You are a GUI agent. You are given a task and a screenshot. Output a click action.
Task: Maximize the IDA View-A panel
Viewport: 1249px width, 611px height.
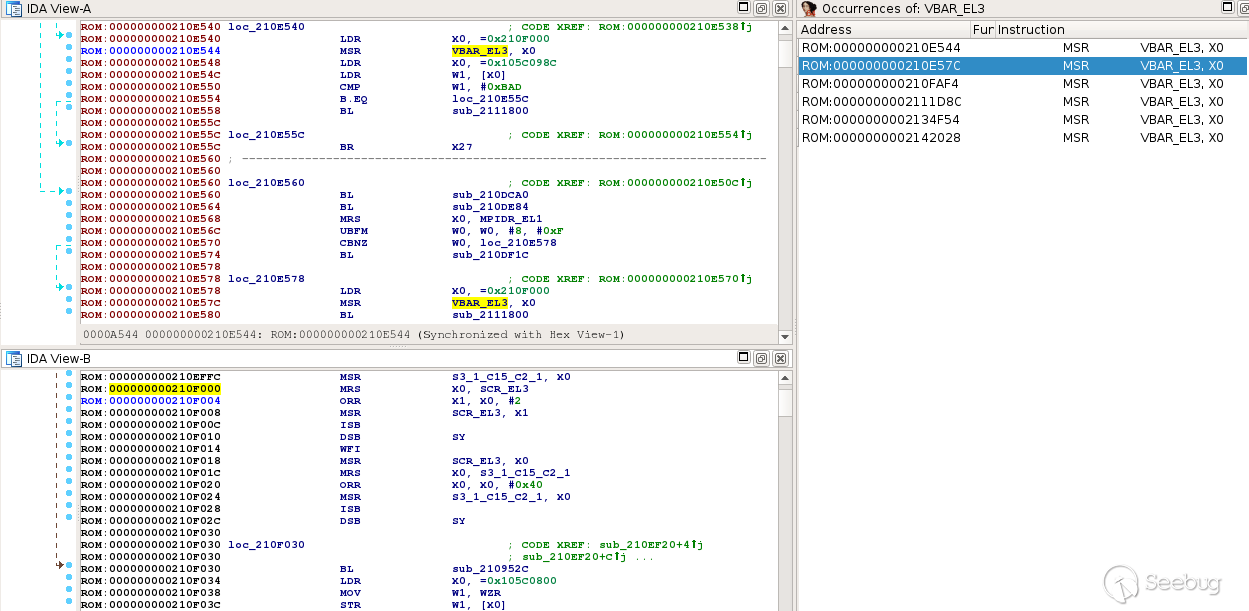(745, 8)
